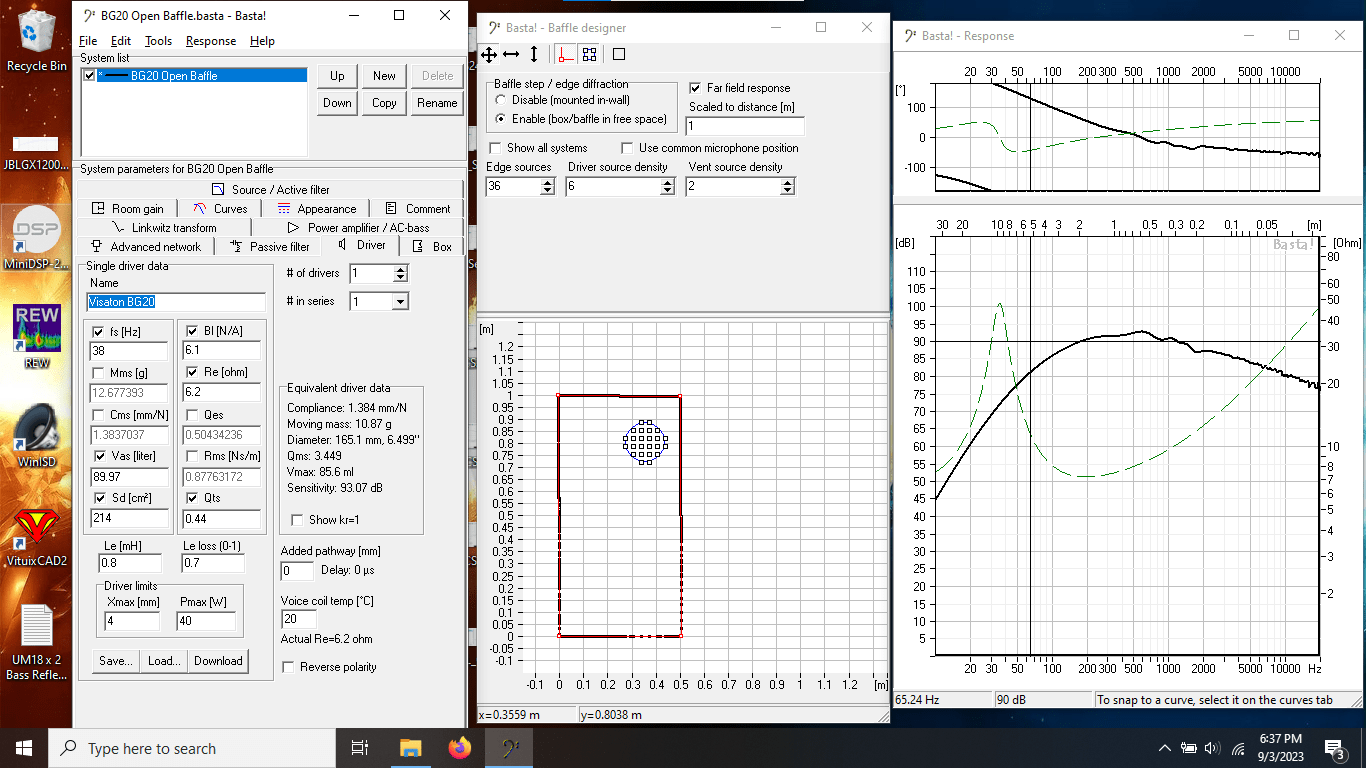Select the move-in-all-directions tool in Baffle designer

[489, 54]
